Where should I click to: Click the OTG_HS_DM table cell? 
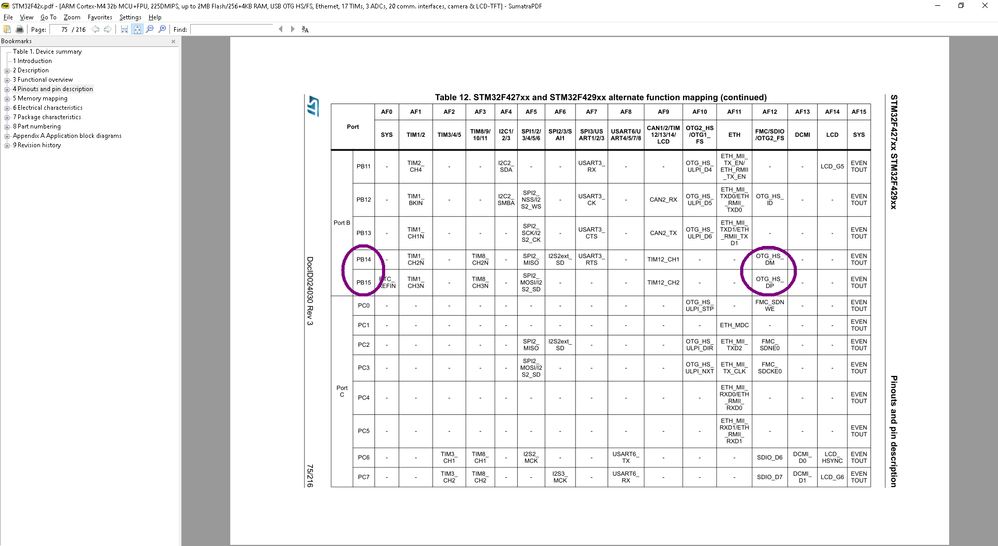[770, 259]
